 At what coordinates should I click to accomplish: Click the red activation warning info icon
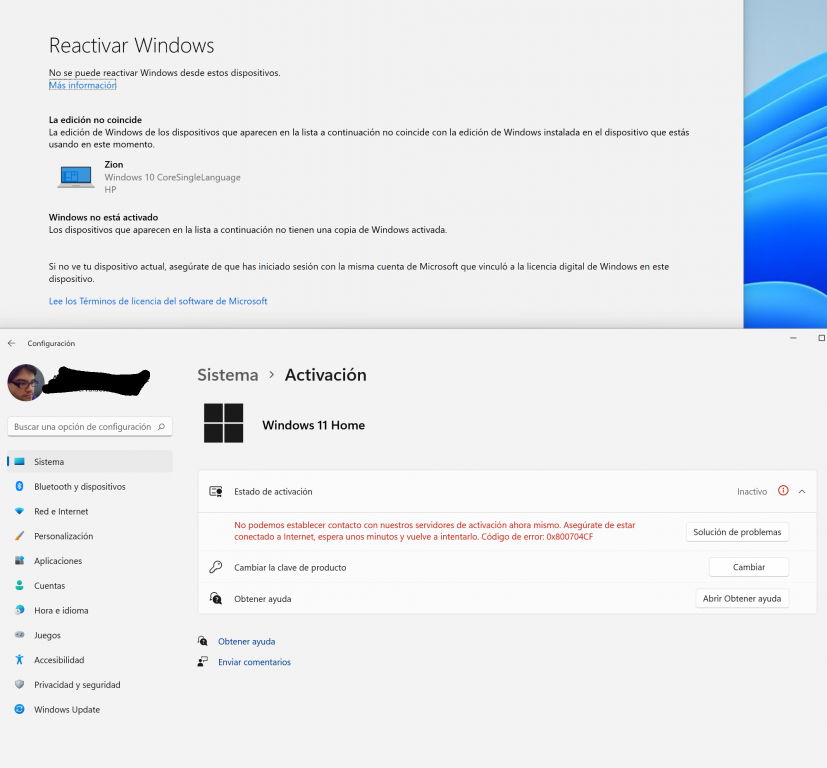783,491
